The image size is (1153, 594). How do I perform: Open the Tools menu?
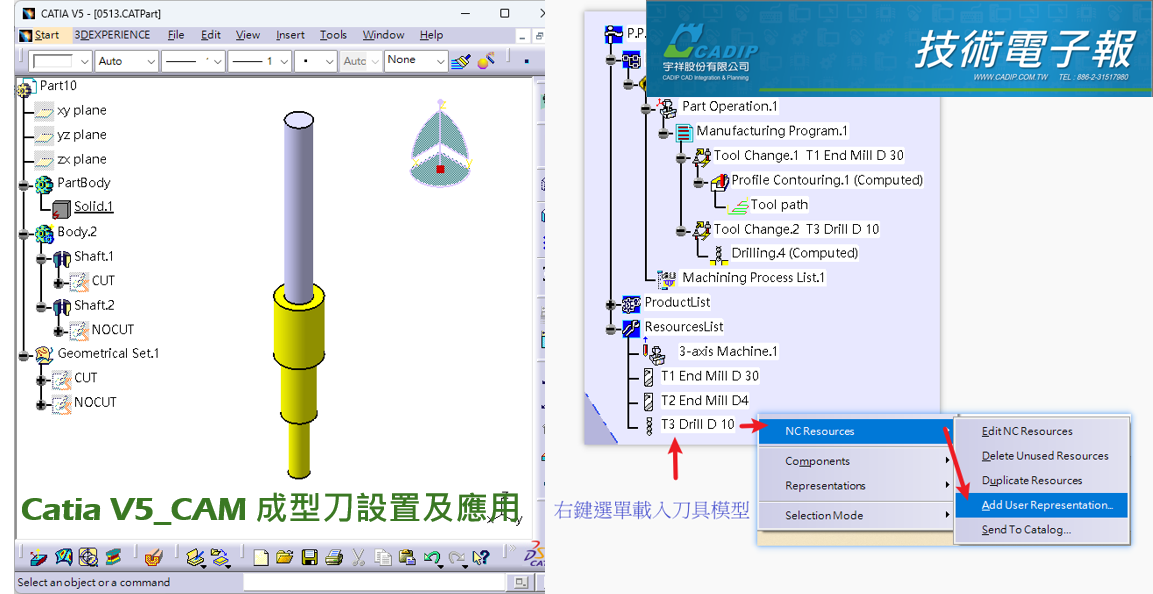click(333, 35)
